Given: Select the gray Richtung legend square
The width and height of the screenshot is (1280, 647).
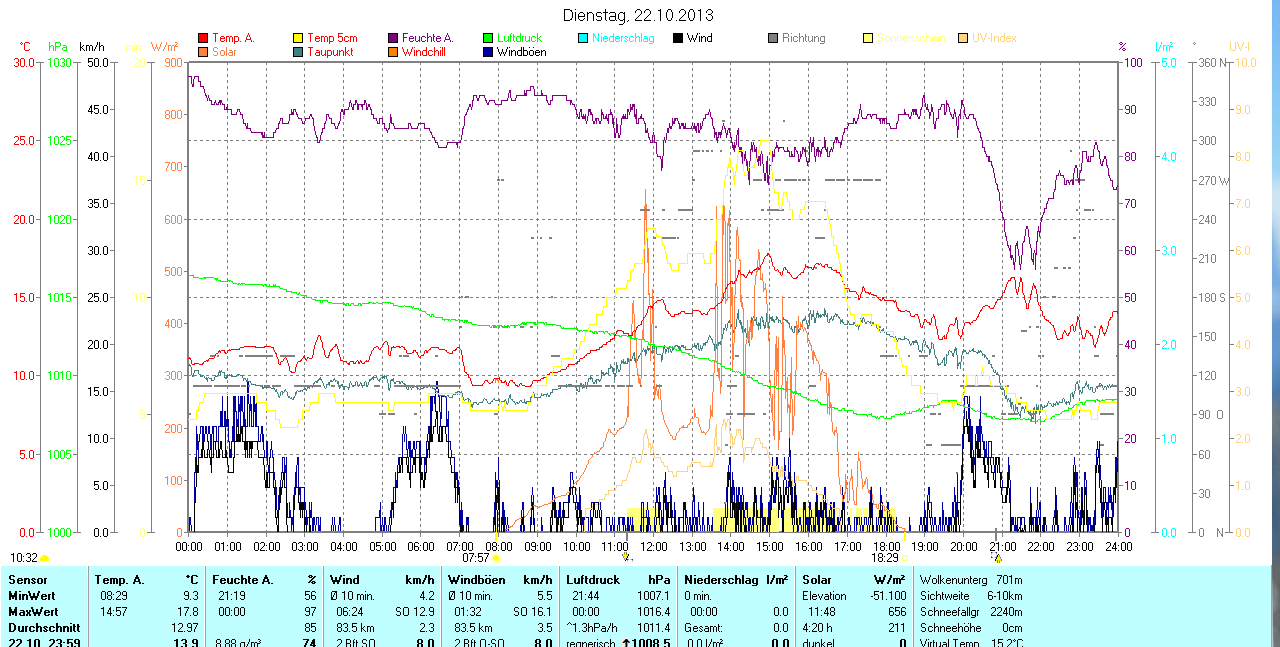Looking at the screenshot, I should point(773,38).
